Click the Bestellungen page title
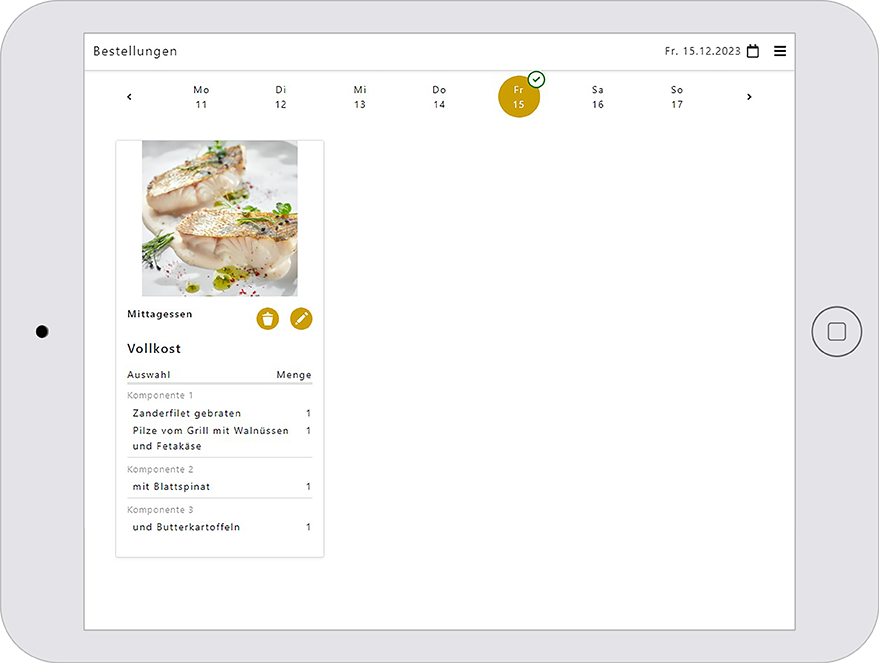 135,51
